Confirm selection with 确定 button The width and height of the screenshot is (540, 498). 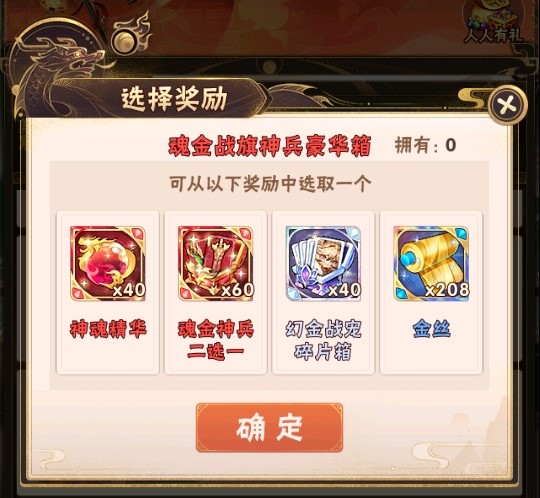[269, 428]
